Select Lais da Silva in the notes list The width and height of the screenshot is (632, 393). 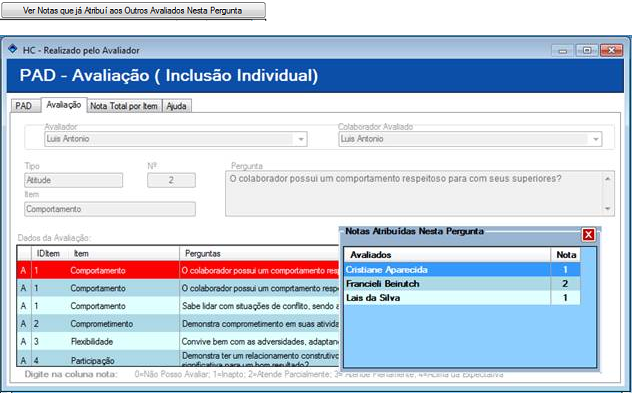point(462,298)
